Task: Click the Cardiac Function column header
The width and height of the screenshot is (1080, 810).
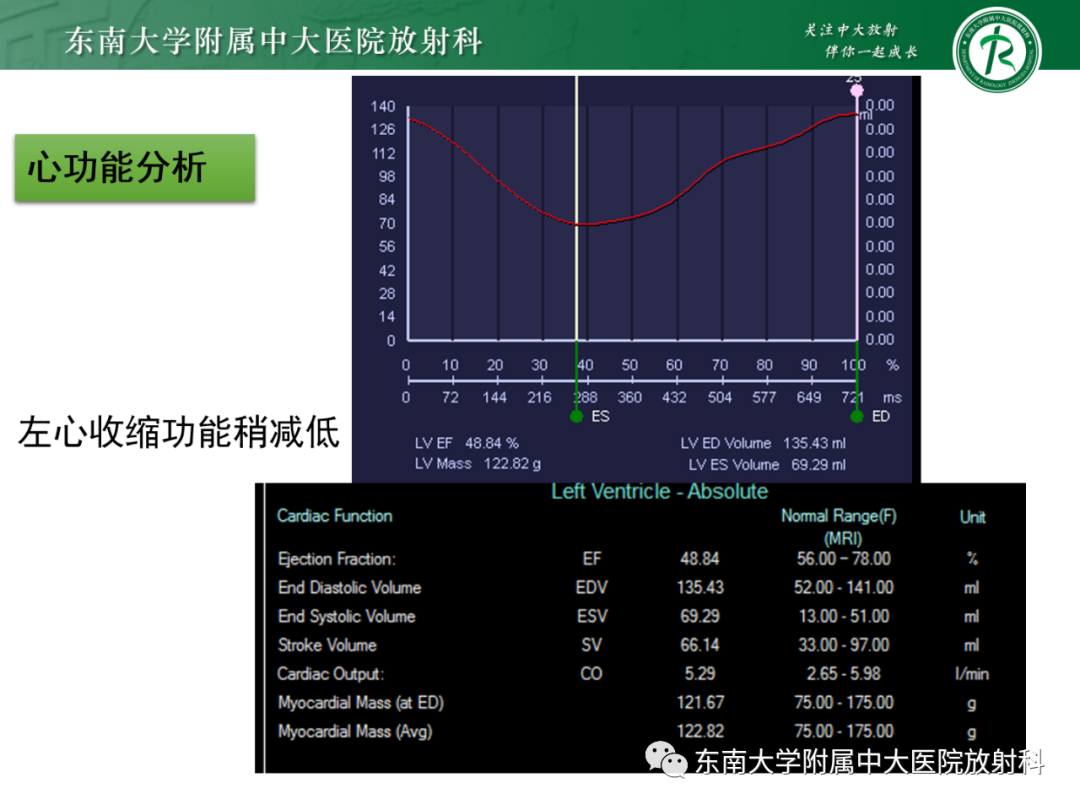Action: 335,516
